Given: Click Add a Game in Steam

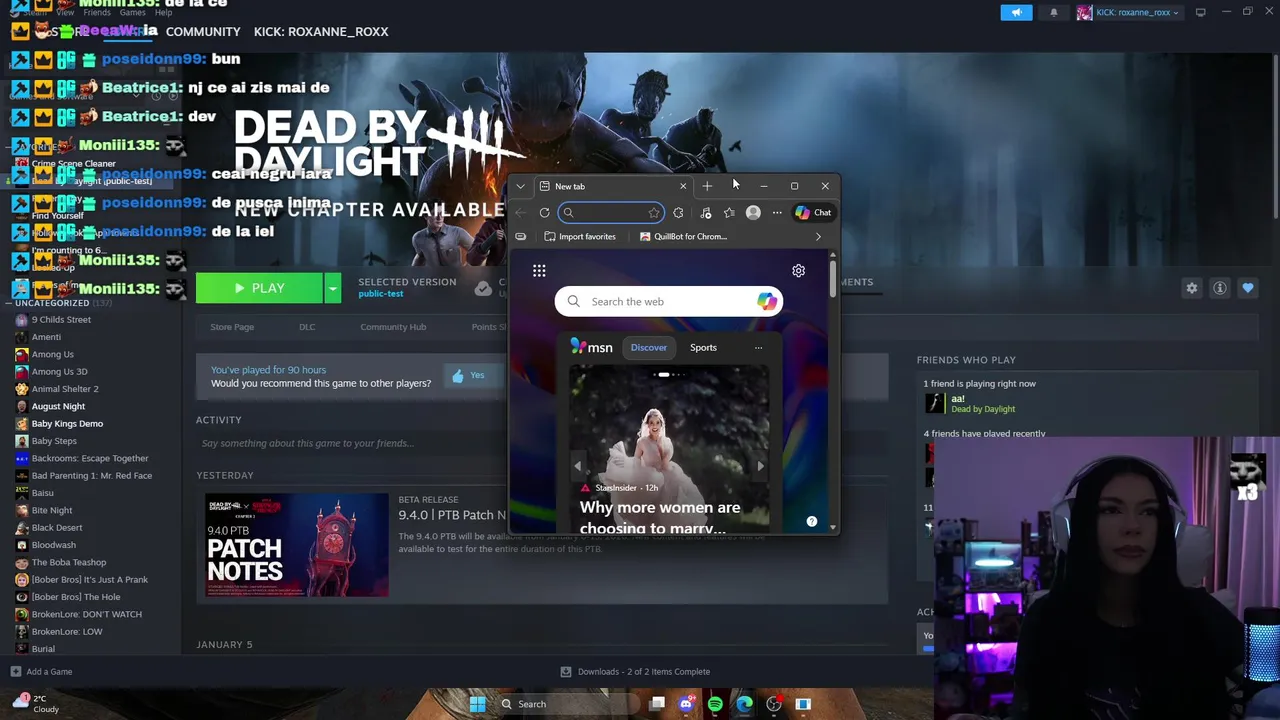Looking at the screenshot, I should pos(41,672).
